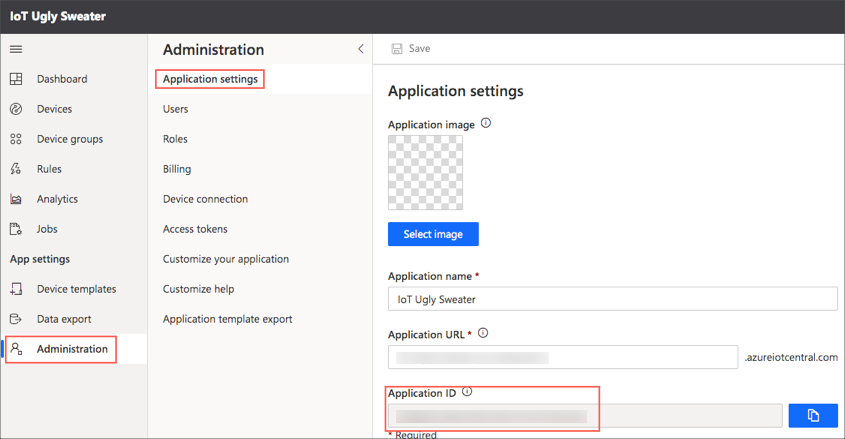Open Device connection section
This screenshot has width=845, height=439.
coord(205,199)
